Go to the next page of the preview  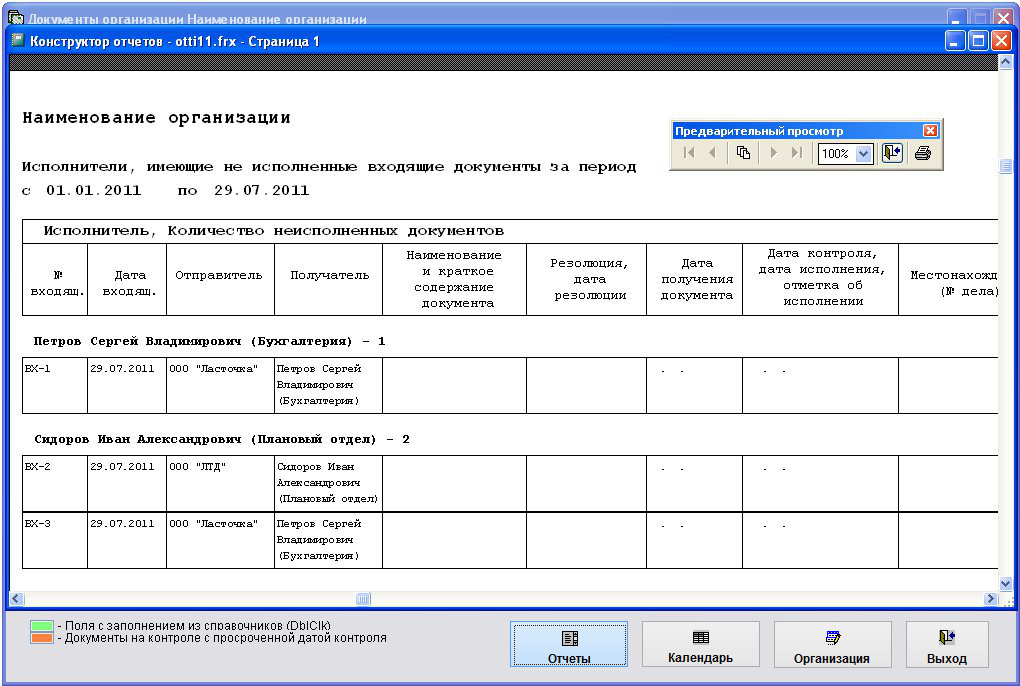click(773, 153)
